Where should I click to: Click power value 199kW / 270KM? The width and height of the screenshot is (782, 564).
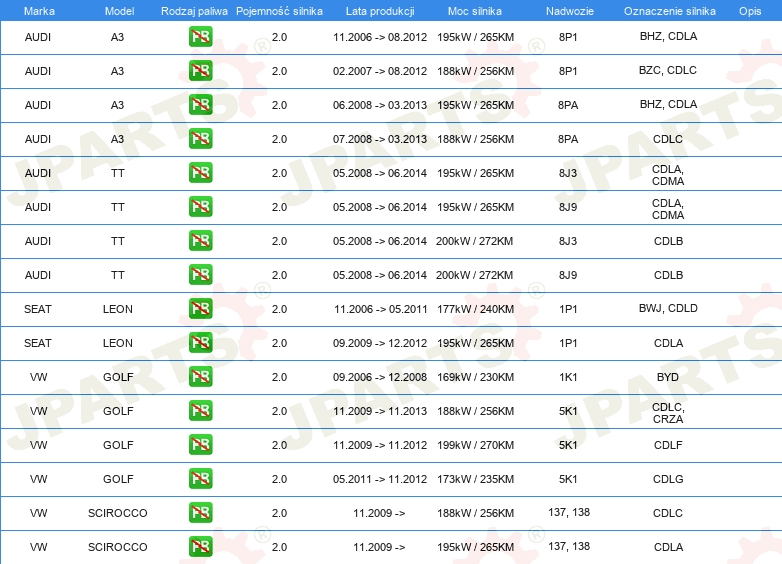coord(475,445)
